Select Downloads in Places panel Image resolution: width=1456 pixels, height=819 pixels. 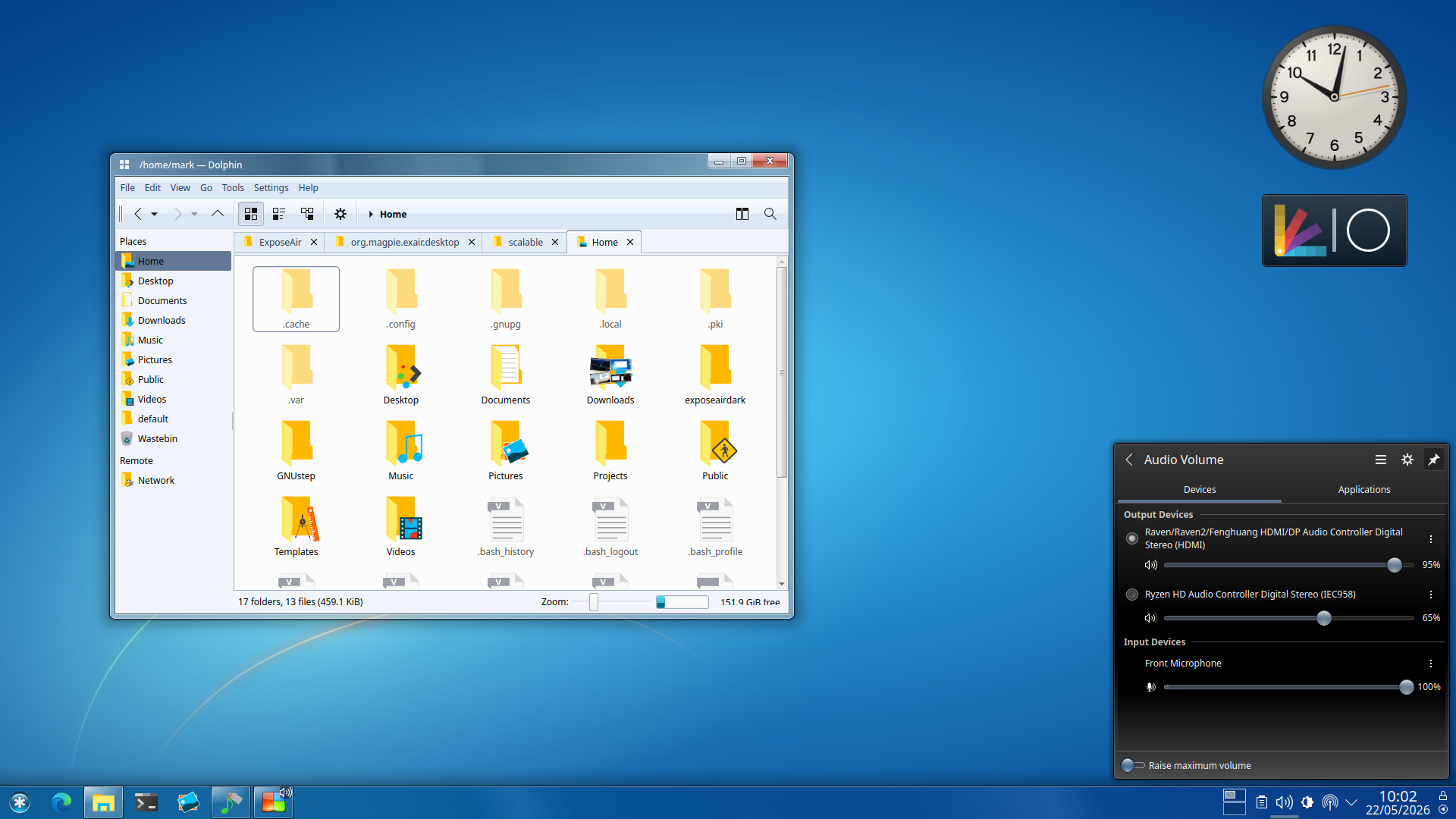(x=174, y=320)
